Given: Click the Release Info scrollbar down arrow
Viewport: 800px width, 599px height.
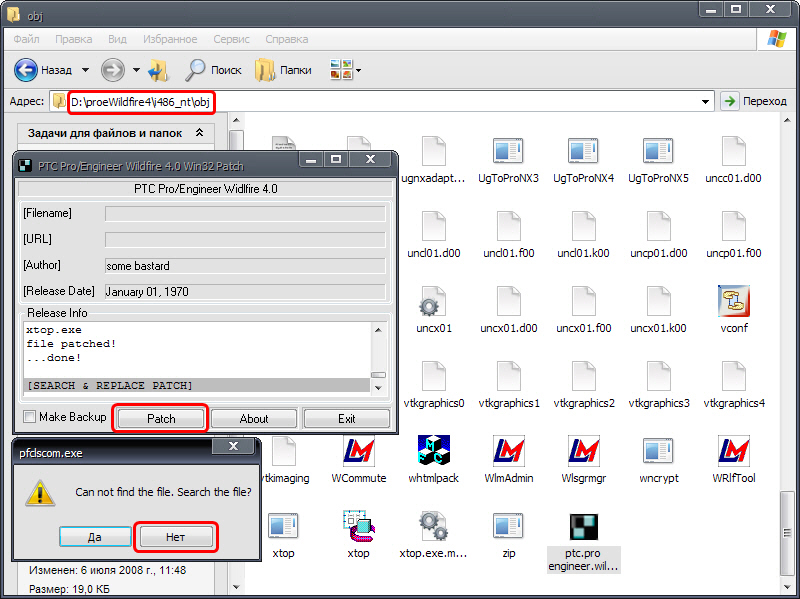Looking at the screenshot, I should coord(378,388).
